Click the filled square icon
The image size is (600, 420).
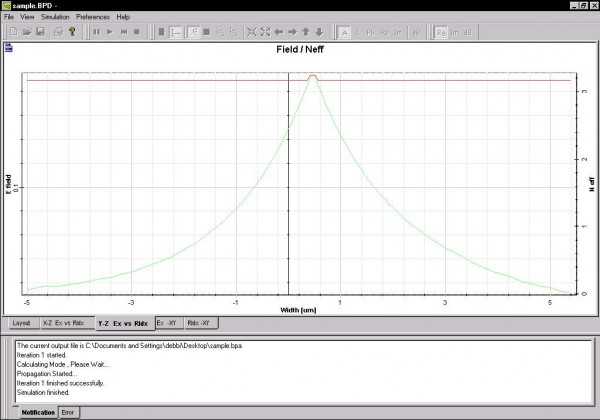click(x=207, y=32)
